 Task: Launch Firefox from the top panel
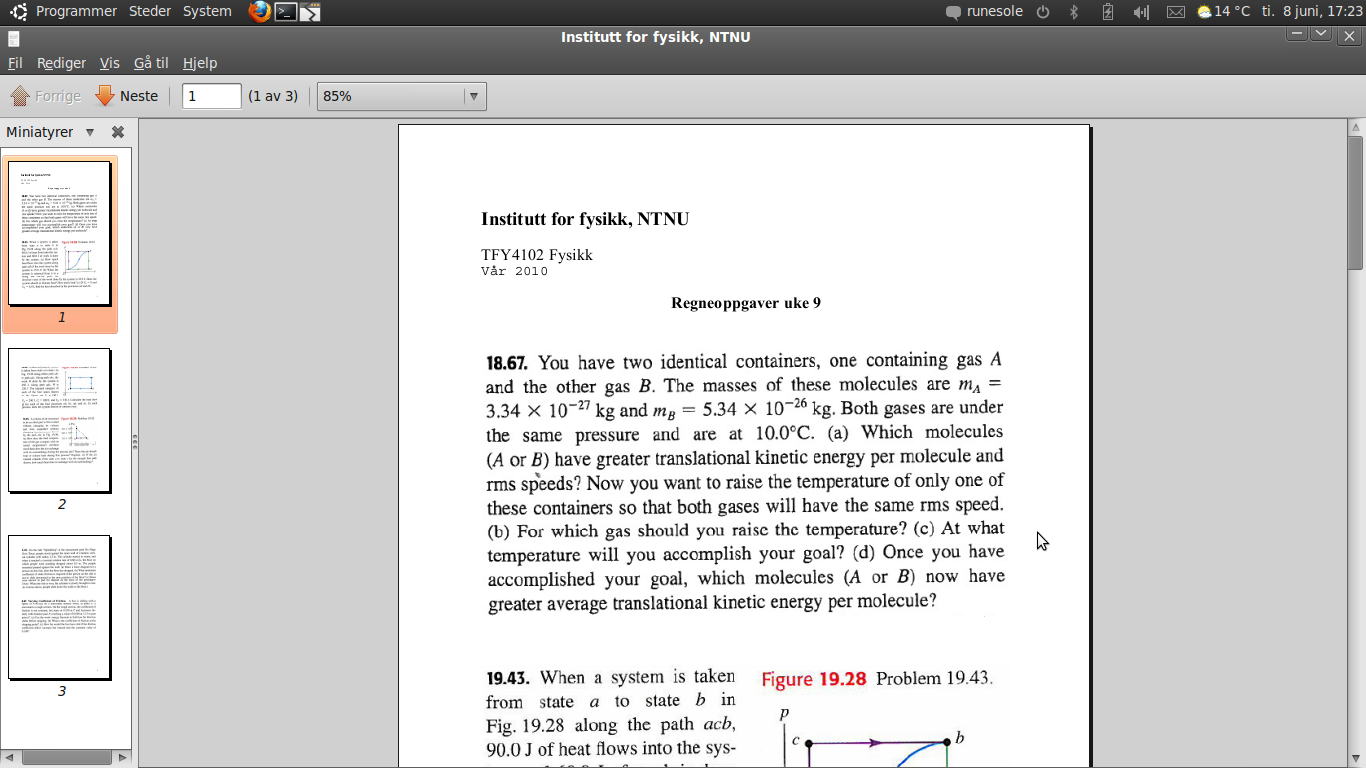pos(260,12)
